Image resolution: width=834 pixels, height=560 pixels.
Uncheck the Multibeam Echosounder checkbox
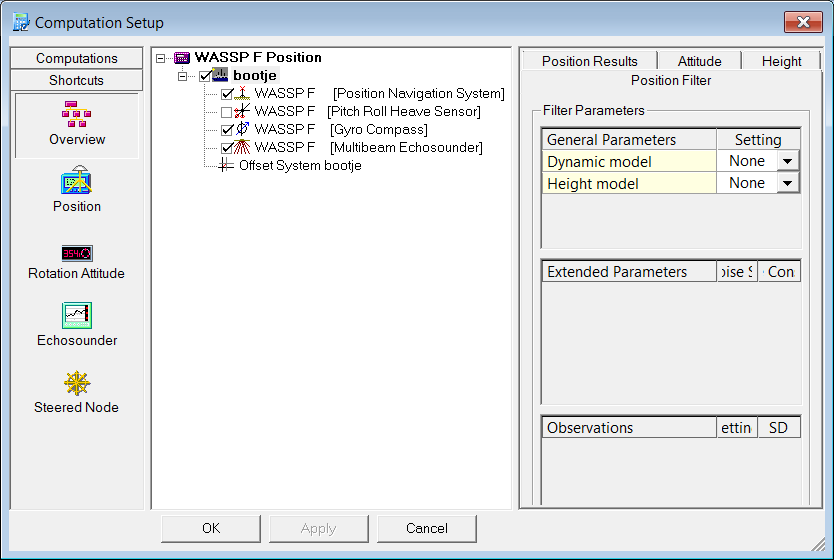[227, 148]
